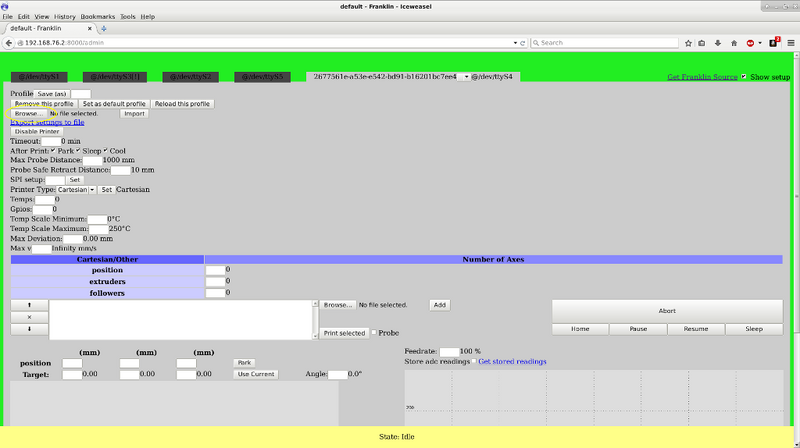
Task: Switch to the @/dev/ttyS1 printer tab
Action: (39, 77)
